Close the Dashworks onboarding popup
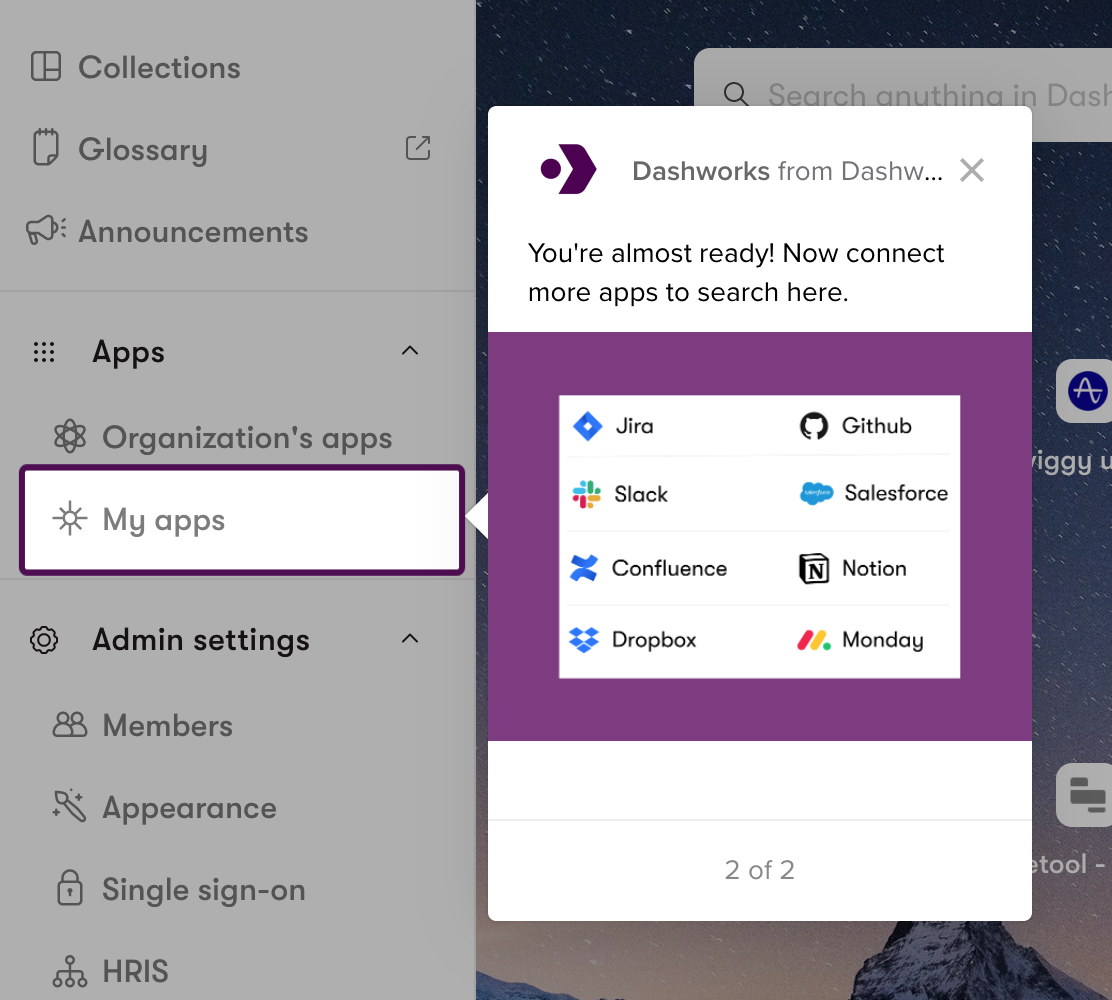 pos(972,170)
